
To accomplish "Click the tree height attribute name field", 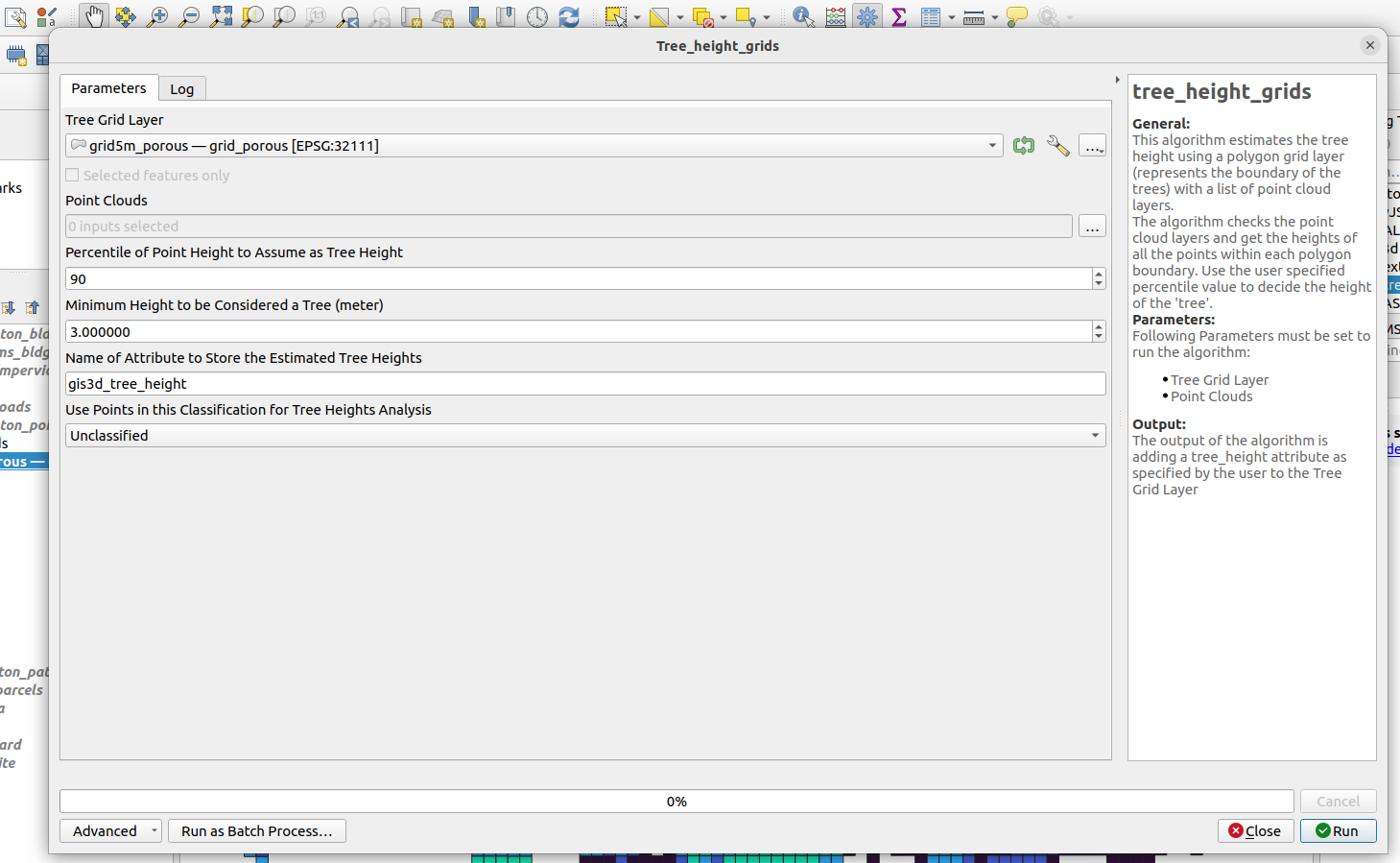I will (585, 384).
